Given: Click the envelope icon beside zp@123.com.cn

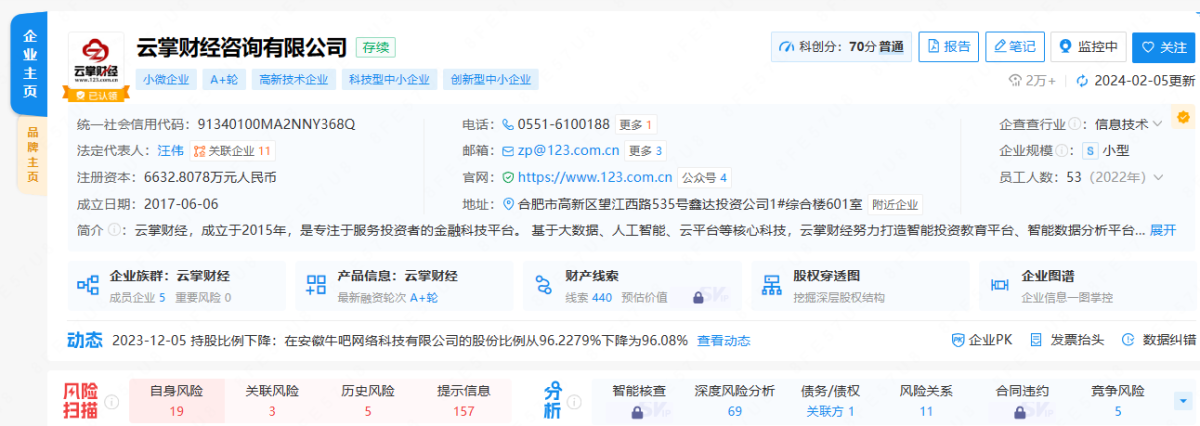Looking at the screenshot, I should coord(508,151).
